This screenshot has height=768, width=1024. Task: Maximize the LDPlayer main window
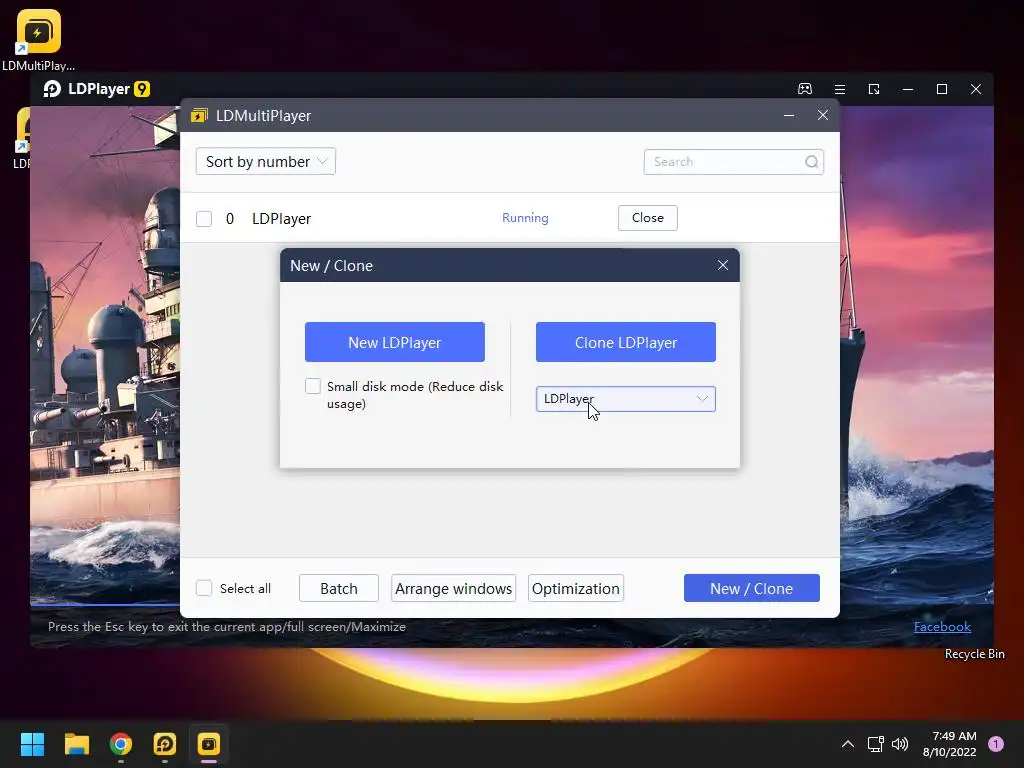[x=942, y=89]
